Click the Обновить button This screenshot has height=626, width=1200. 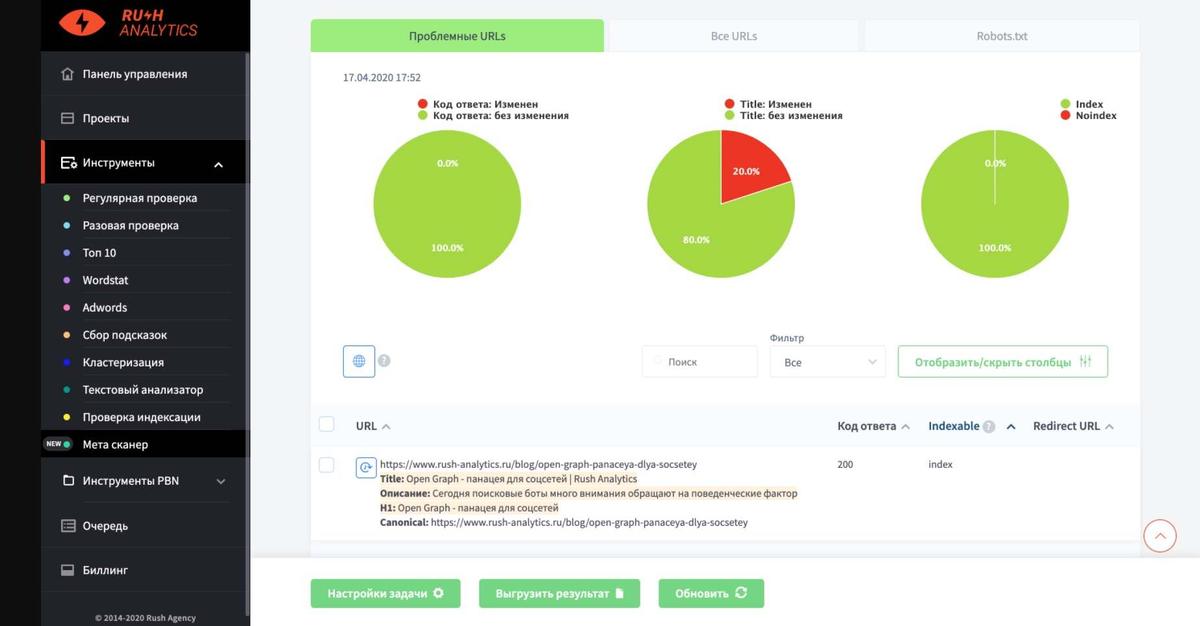click(710, 593)
